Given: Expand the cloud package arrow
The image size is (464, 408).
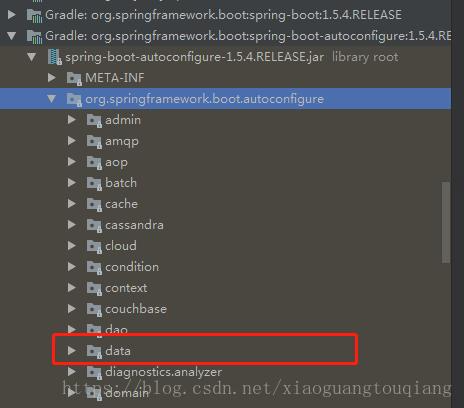Looking at the screenshot, I should (x=72, y=246).
